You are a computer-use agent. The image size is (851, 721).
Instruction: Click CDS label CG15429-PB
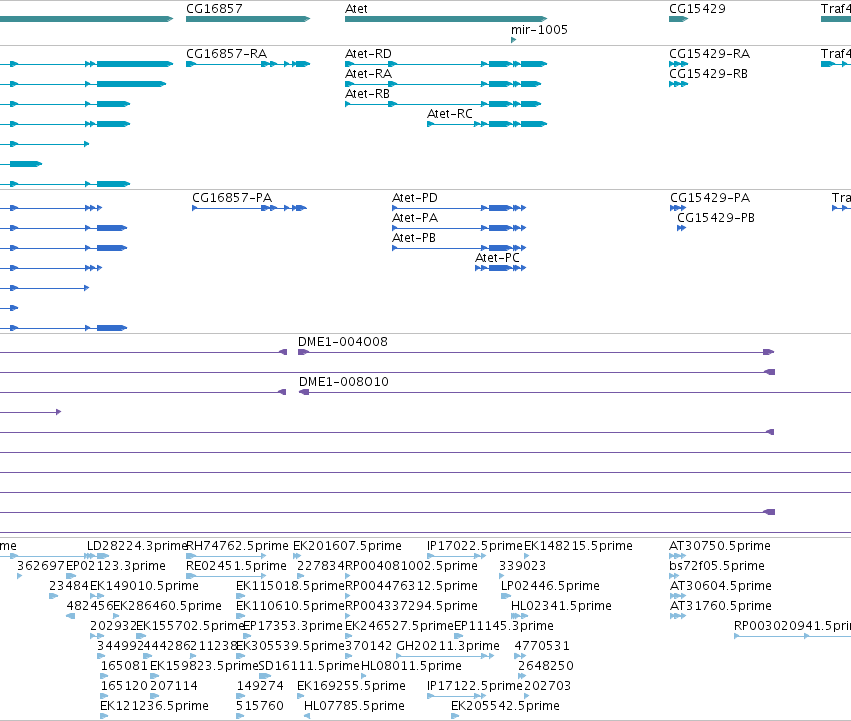[716, 218]
